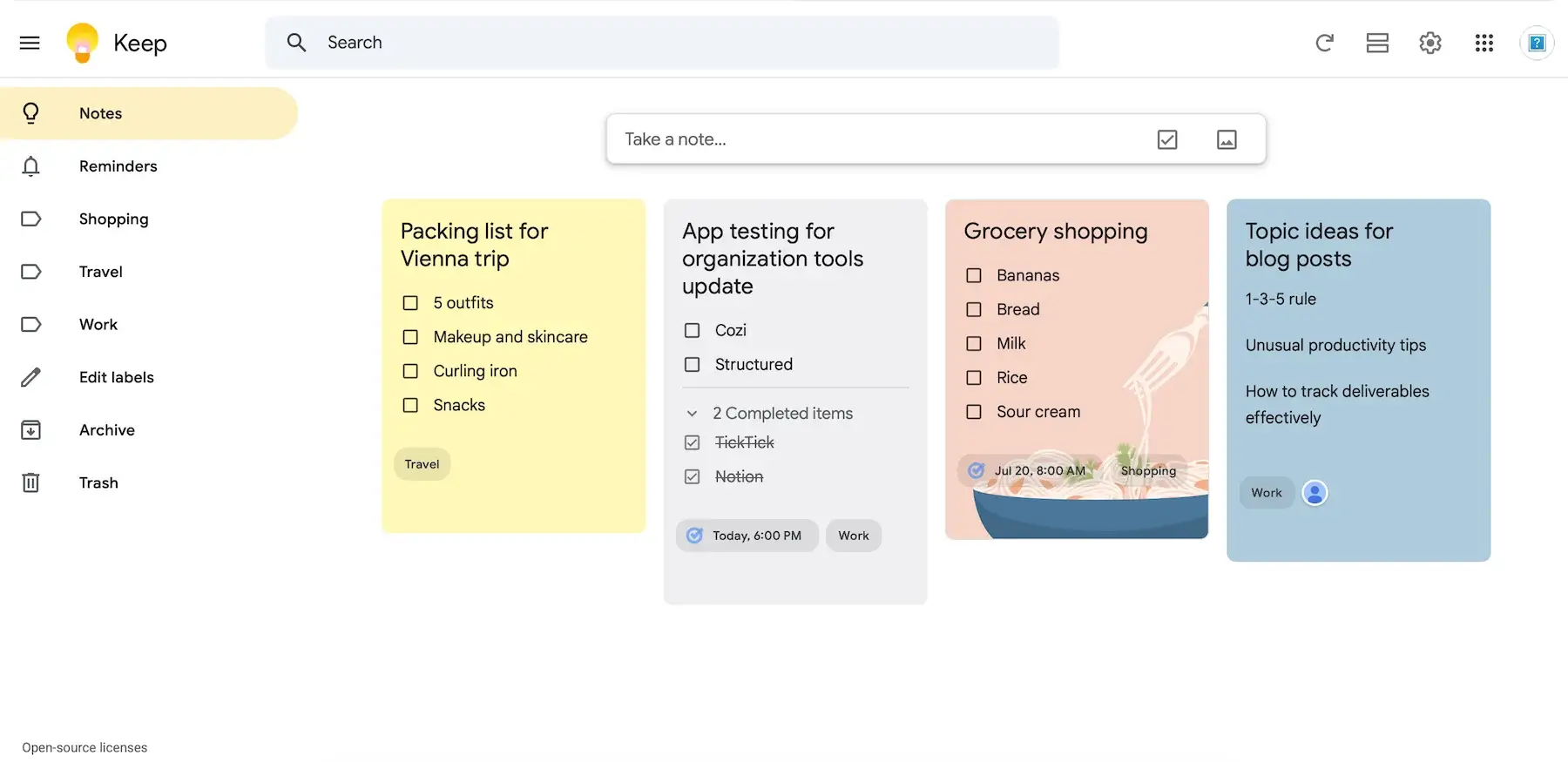Image resolution: width=1568 pixels, height=762 pixels.
Task: Go to Trash in the sidebar
Action: click(x=149, y=482)
